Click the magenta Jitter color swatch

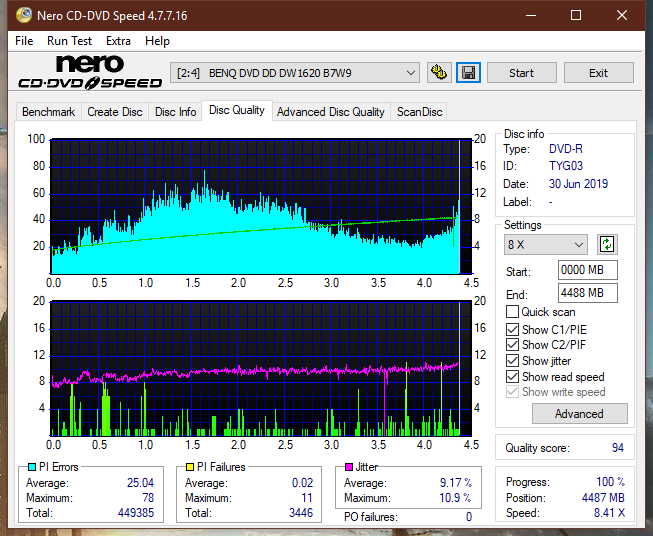pos(349,467)
